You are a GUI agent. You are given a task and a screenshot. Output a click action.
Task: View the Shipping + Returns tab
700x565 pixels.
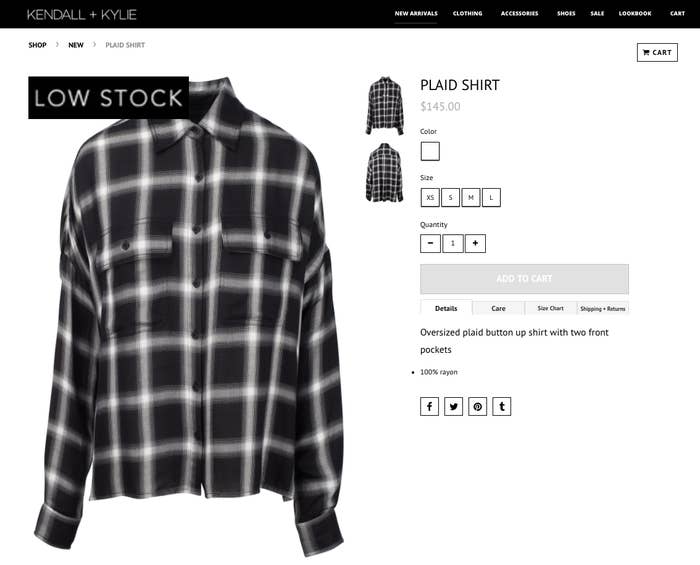tap(603, 308)
